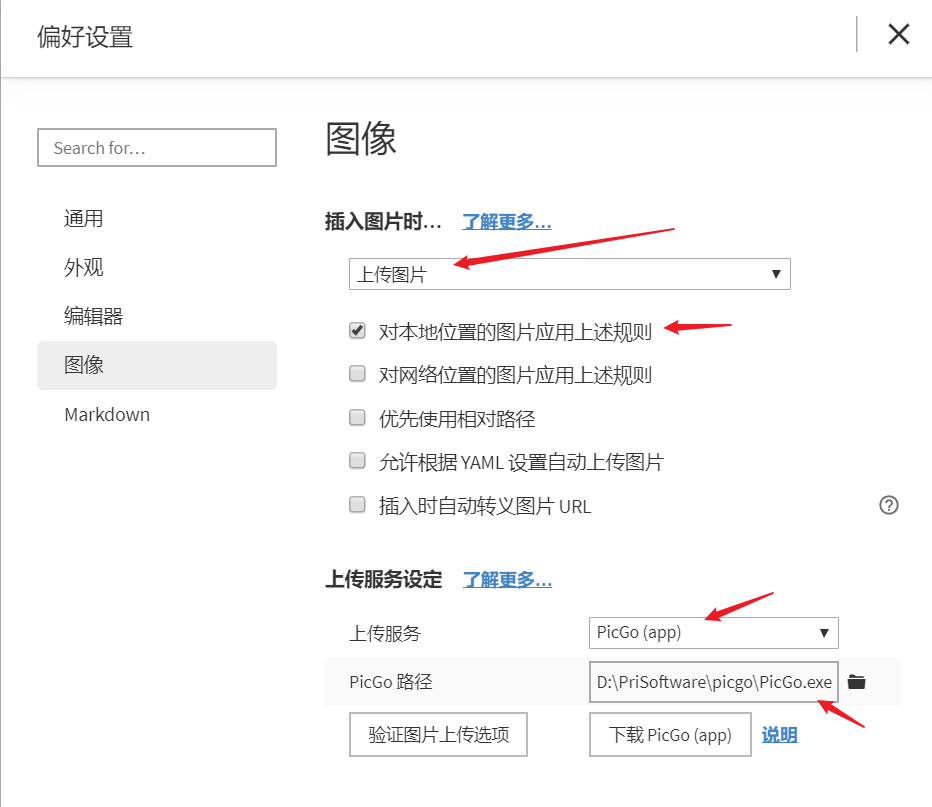932x807 pixels.
Task: Toggle 插入时自动转义图片 URL checkbox
Action: click(x=357, y=505)
